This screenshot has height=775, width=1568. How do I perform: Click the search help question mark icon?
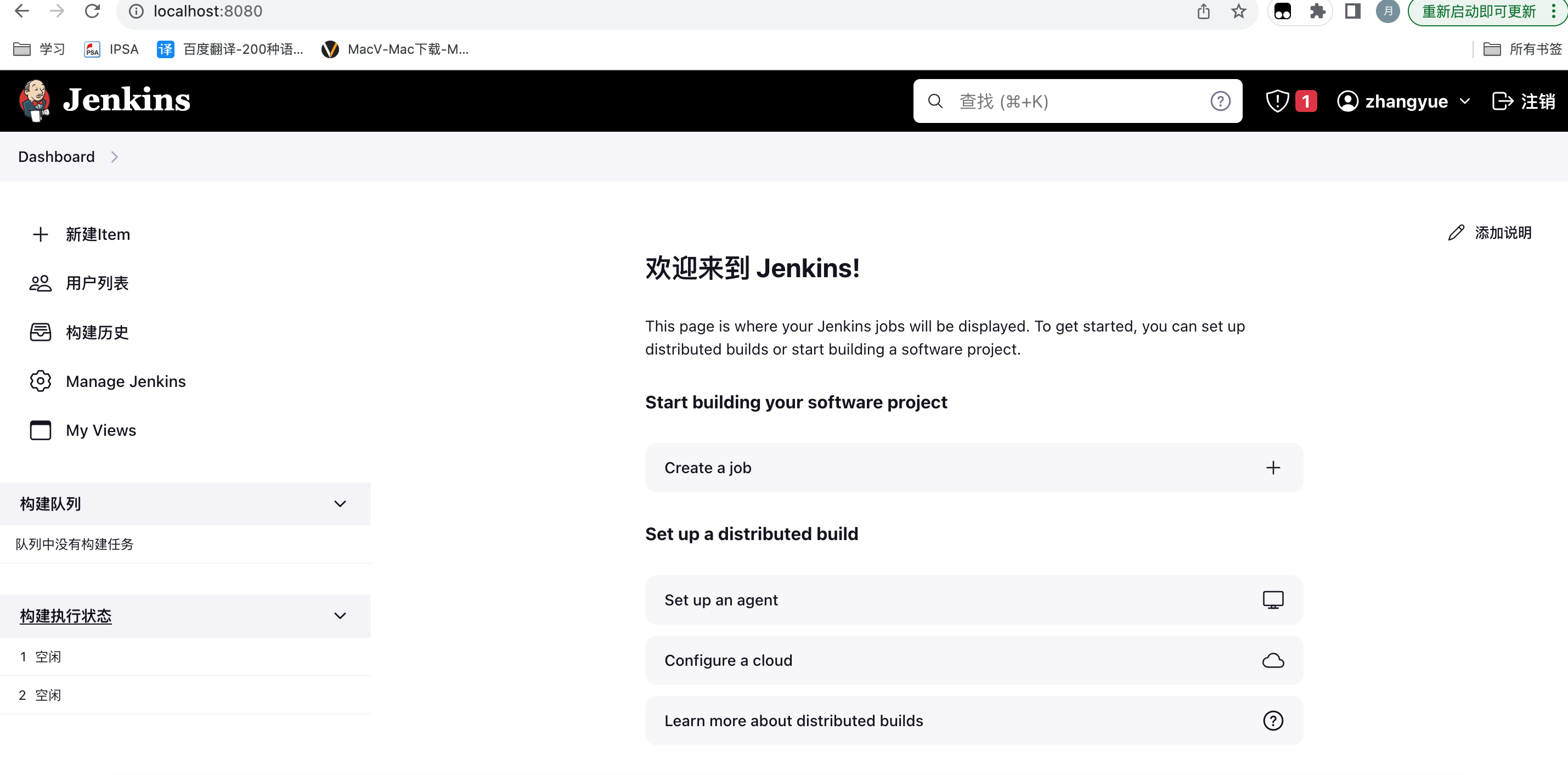(1220, 101)
